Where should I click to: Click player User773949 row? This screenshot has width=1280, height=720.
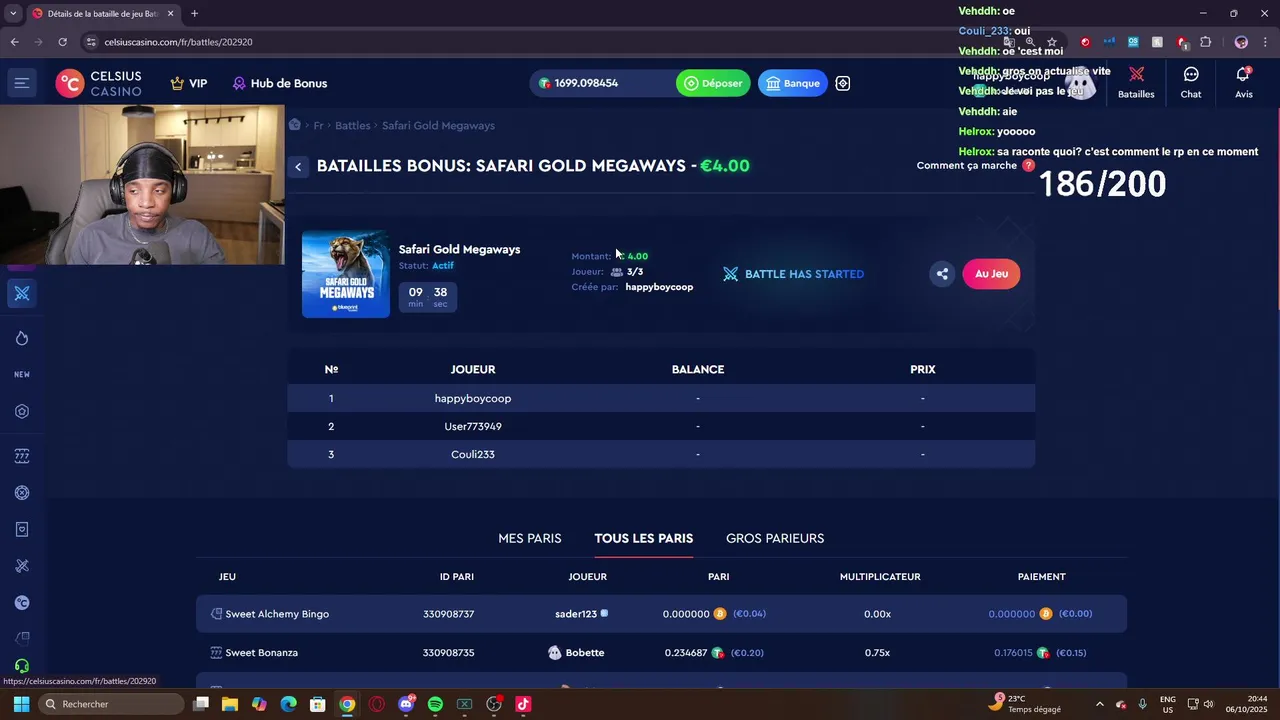pos(661,426)
